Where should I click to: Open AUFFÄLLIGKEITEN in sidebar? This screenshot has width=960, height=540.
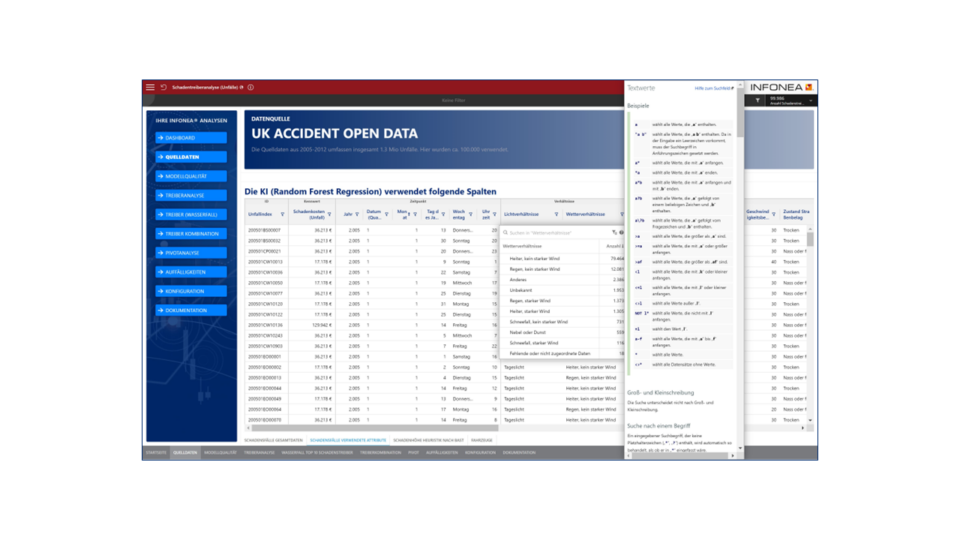pos(191,272)
